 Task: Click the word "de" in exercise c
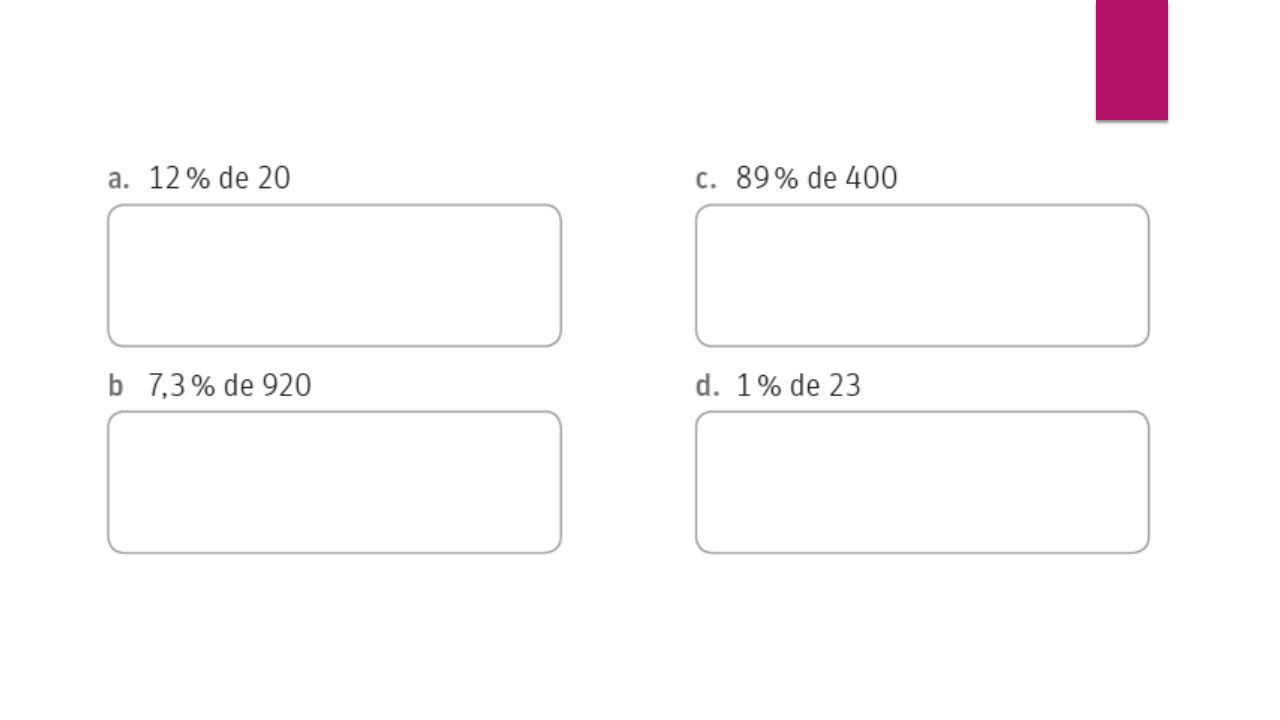click(x=822, y=179)
